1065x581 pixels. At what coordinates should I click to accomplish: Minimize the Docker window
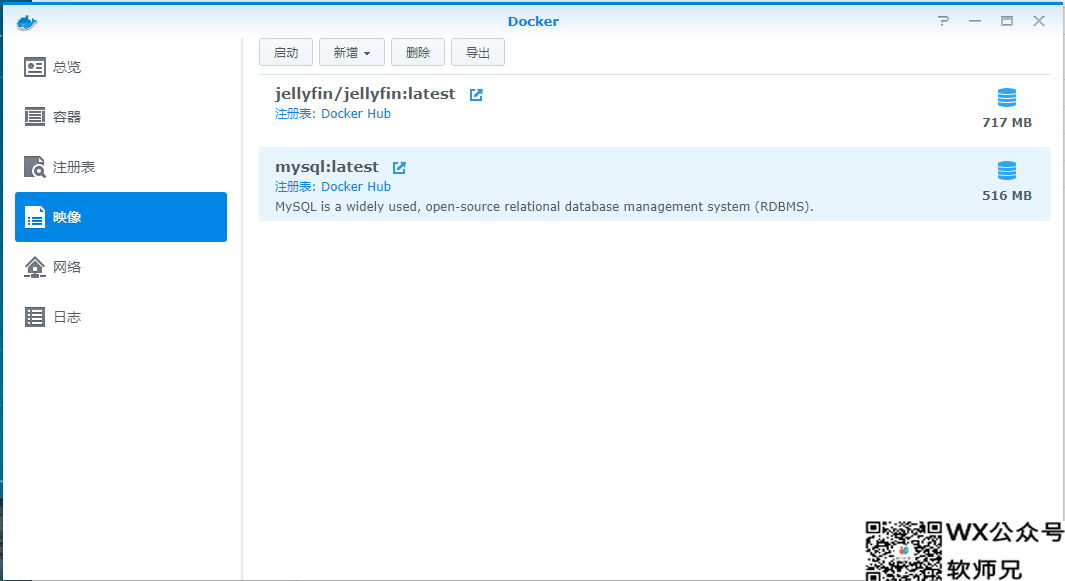click(x=975, y=21)
